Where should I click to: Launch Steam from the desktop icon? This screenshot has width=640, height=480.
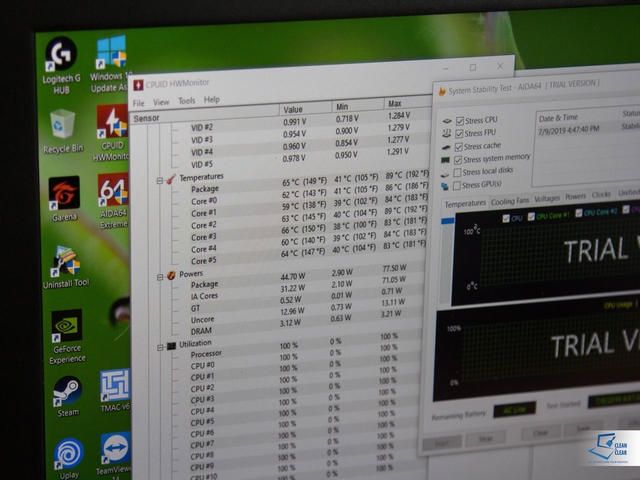click(x=67, y=392)
